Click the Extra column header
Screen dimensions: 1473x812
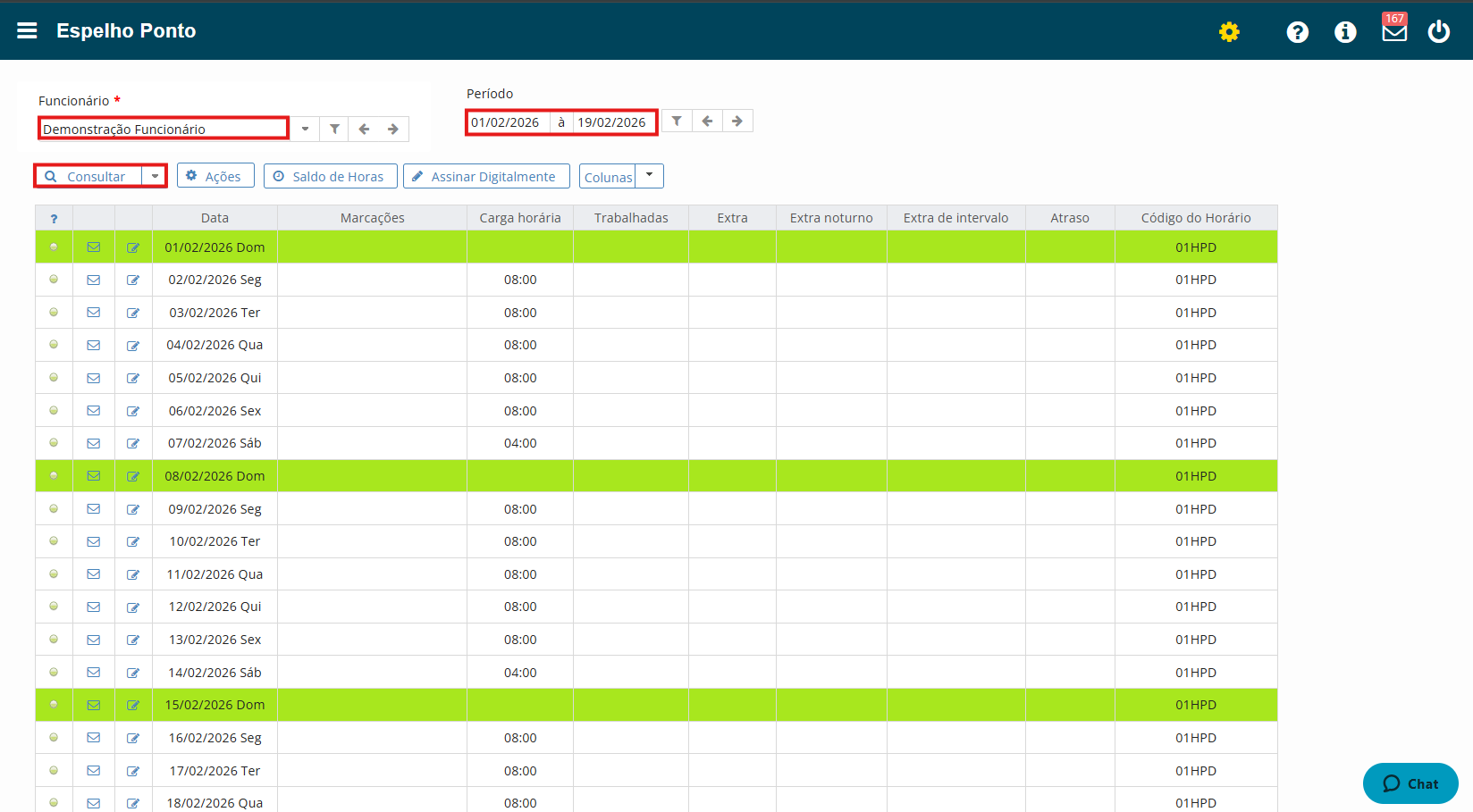(x=732, y=218)
